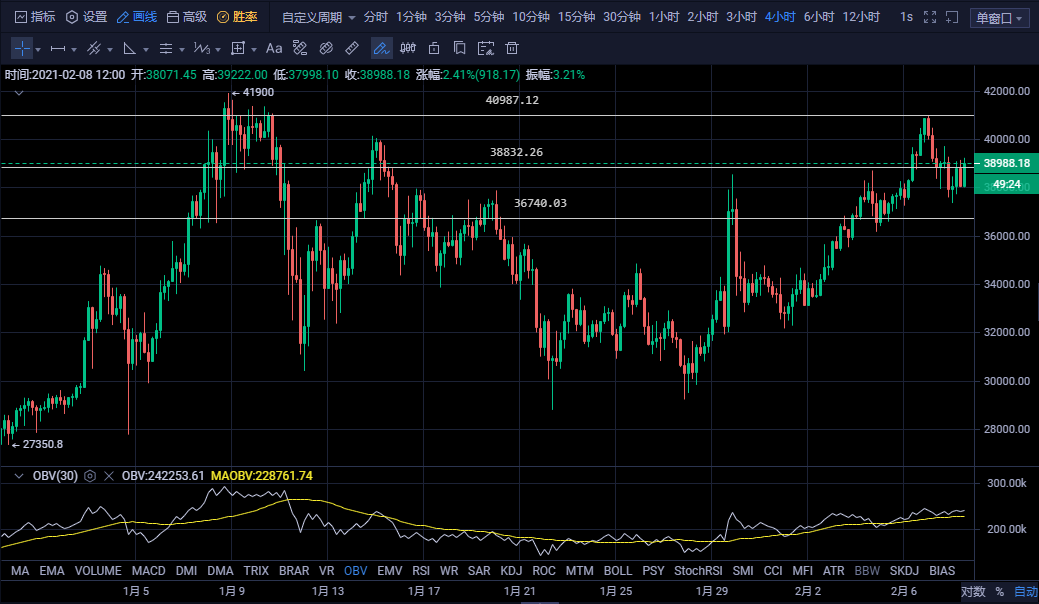The height and width of the screenshot is (604, 1039).
Task: Enter fullscreen chart mode icon
Action: pos(930,17)
